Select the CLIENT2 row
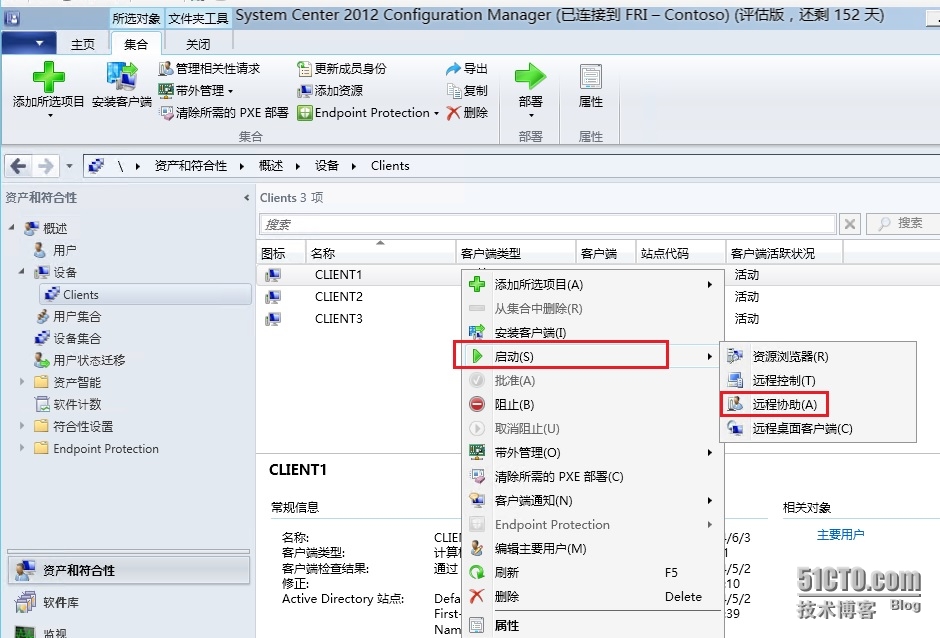The height and width of the screenshot is (638, 940). (x=339, y=297)
